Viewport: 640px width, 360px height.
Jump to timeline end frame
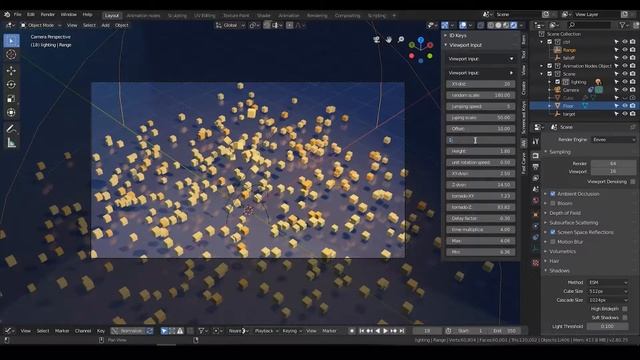pyautogui.click(x=402, y=331)
